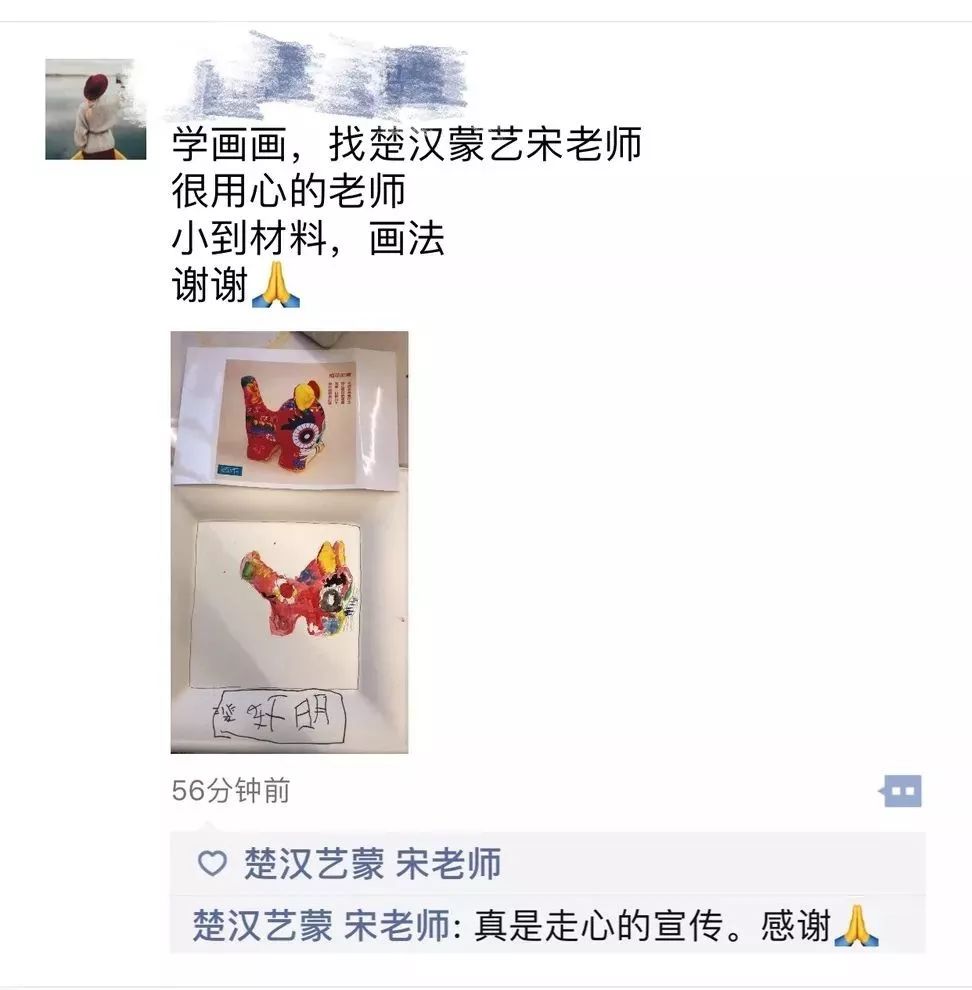Open the comment and like menu button
Viewport: 972px width, 990px height.
901,790
